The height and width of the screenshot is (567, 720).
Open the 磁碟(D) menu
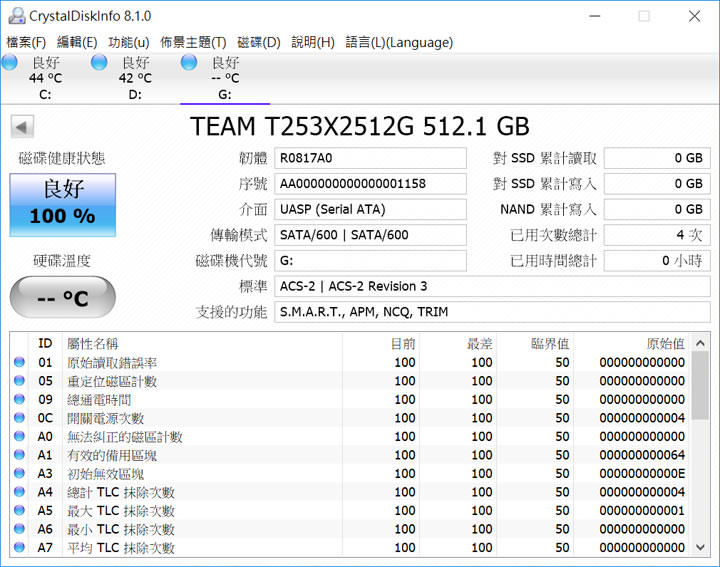[259, 42]
